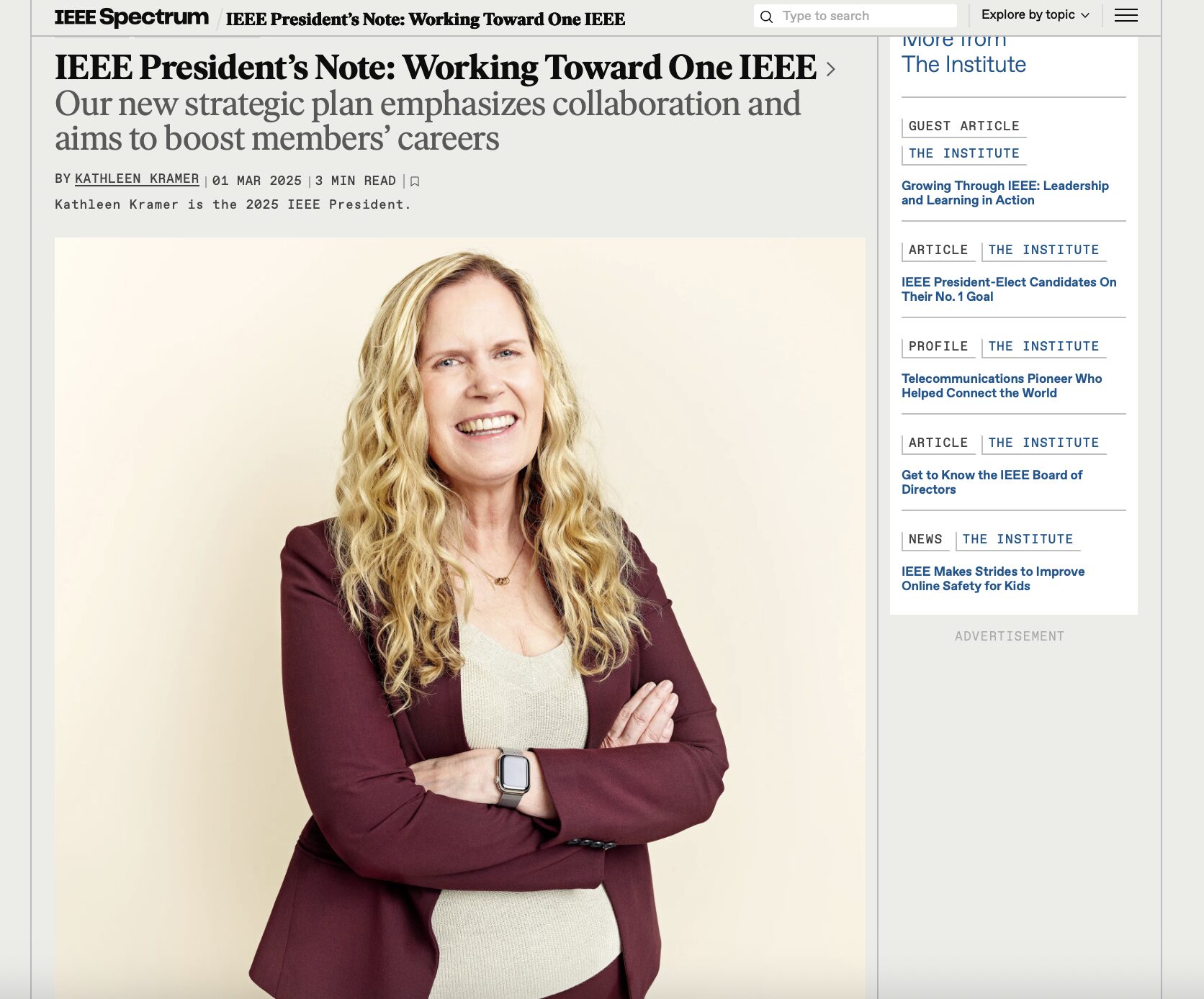Click the Kathleen Kramer portrait image
1204x999 pixels.
tap(460, 618)
